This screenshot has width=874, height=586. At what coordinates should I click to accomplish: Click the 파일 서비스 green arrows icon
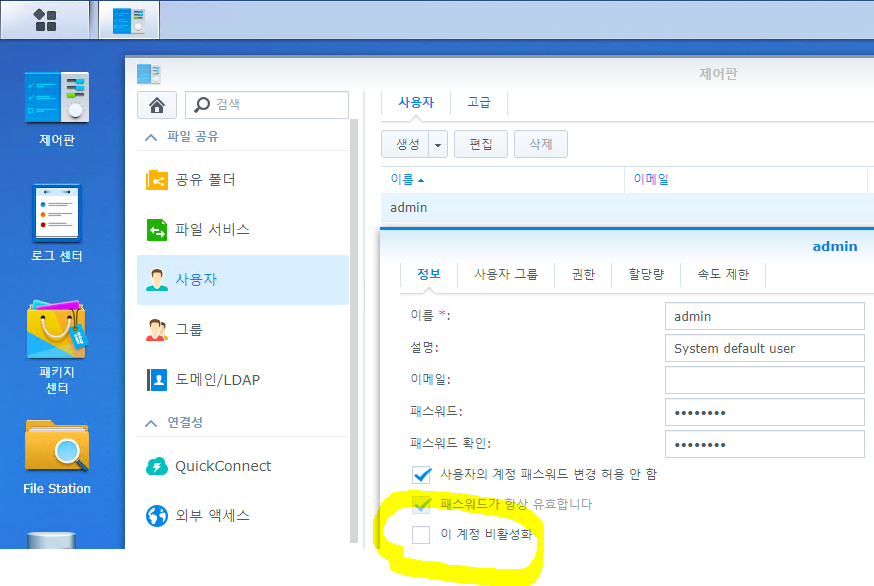157,230
